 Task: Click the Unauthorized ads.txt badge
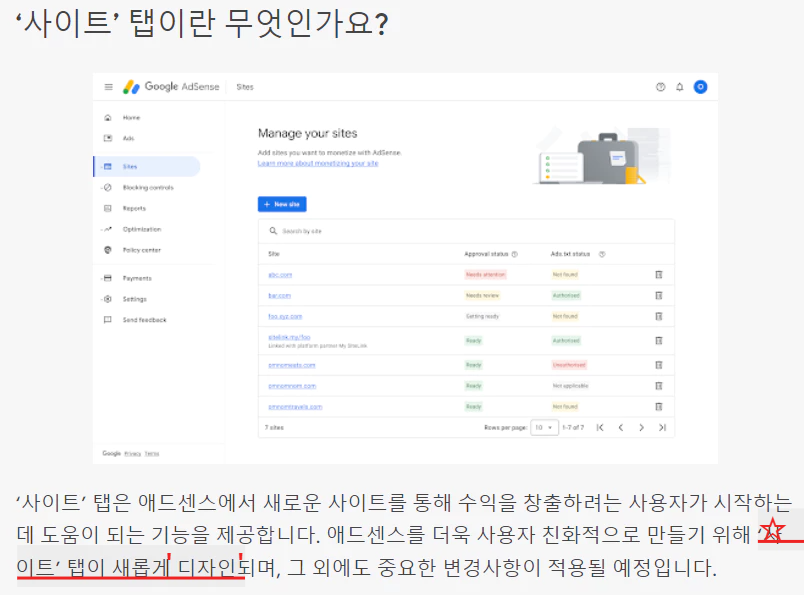click(569, 365)
